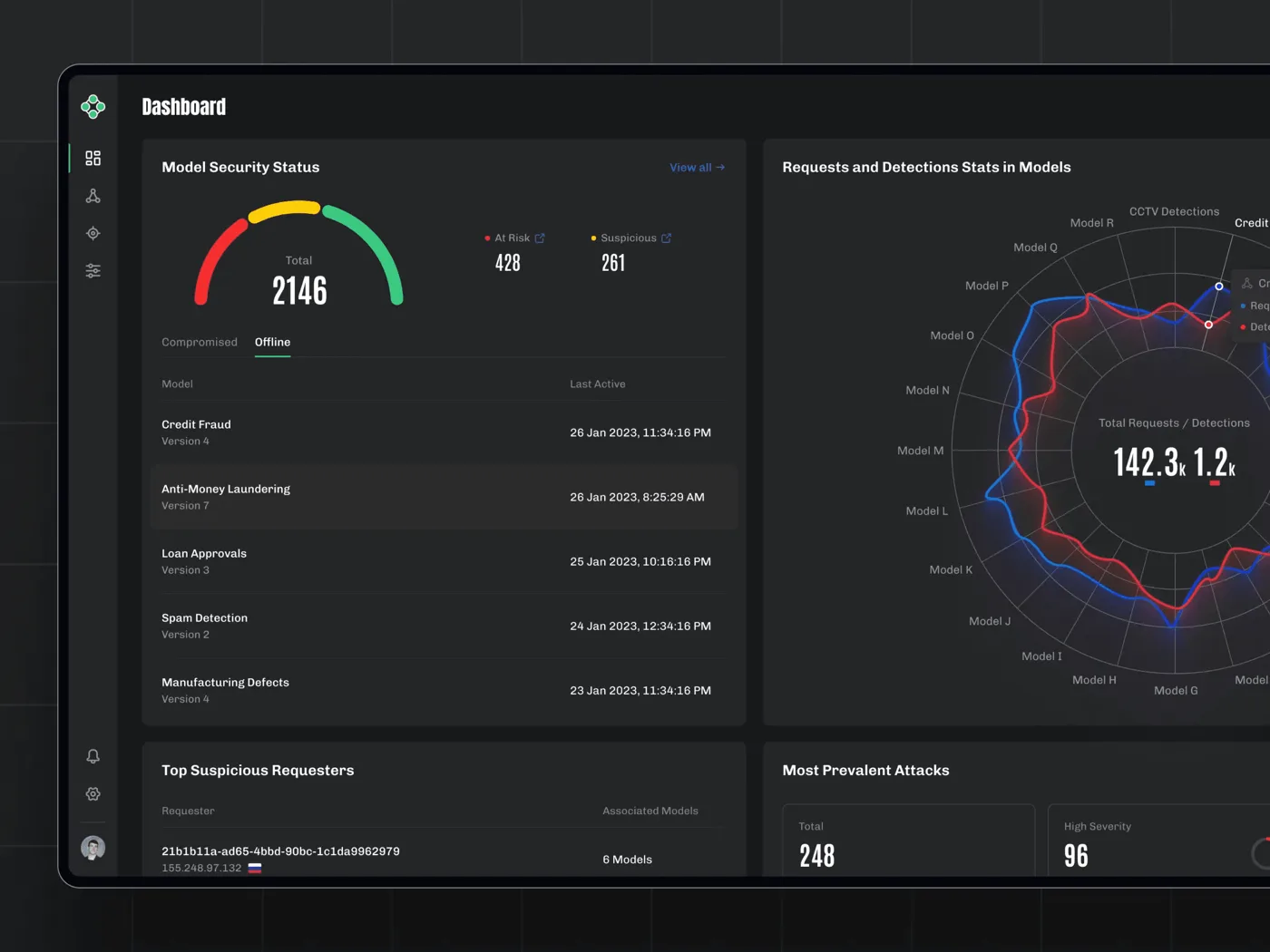Click the Model O radar label
1270x952 pixels.
pos(952,335)
